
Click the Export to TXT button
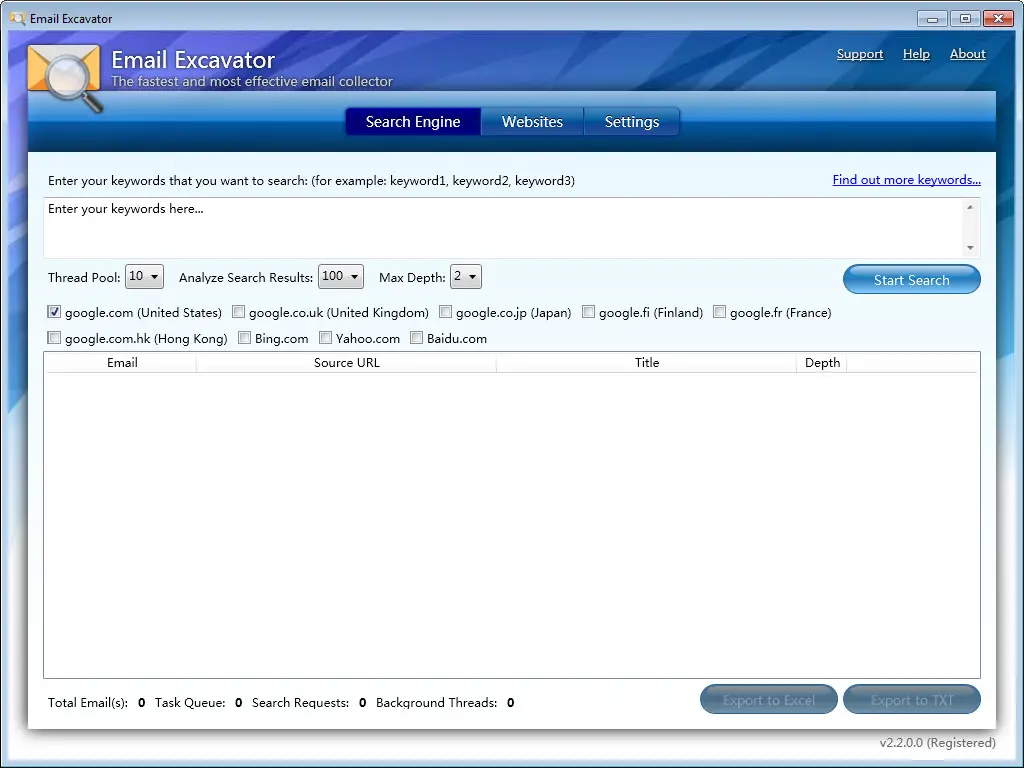click(x=912, y=700)
